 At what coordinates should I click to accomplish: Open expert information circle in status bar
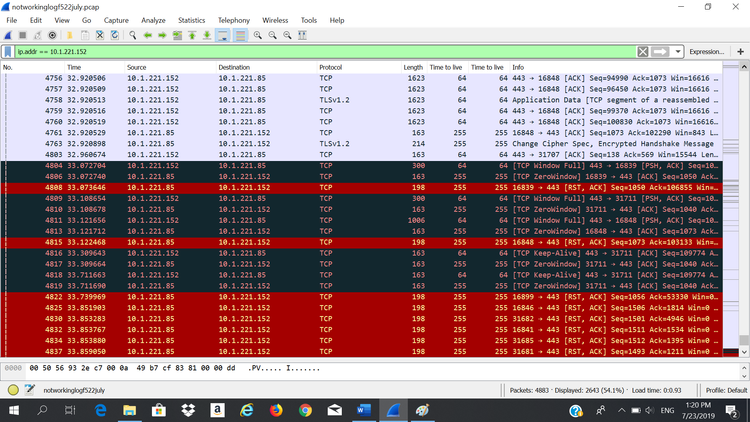[12, 390]
